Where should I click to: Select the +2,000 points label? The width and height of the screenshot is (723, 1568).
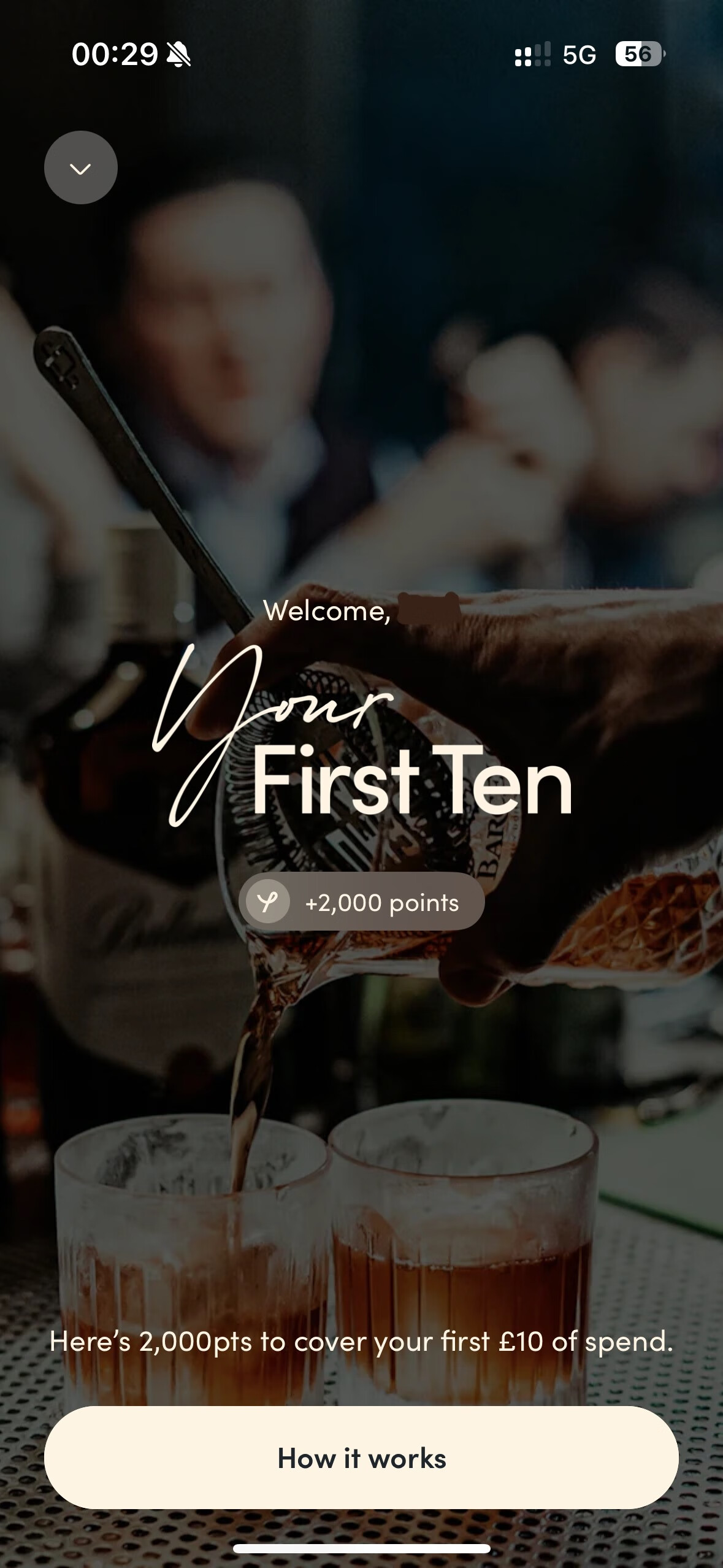point(381,902)
